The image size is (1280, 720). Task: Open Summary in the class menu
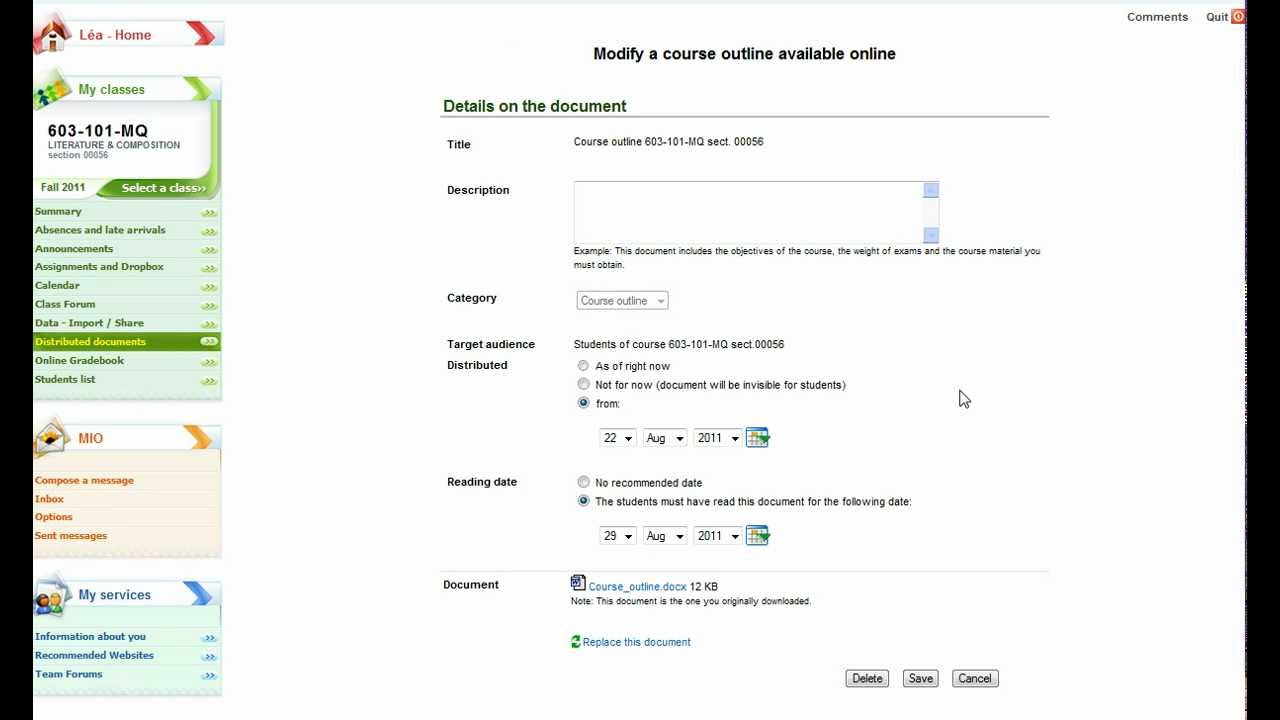click(58, 212)
